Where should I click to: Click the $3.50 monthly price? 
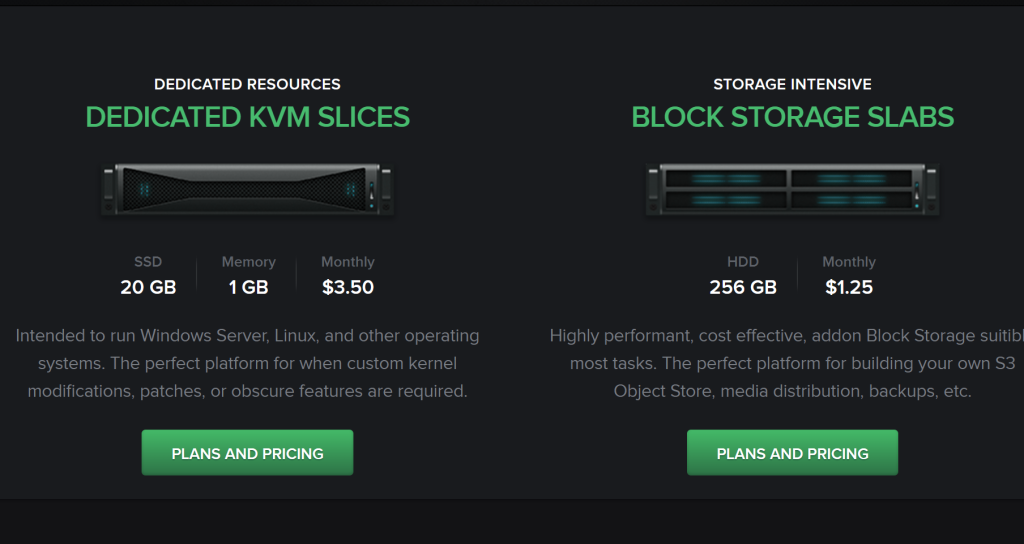348,287
